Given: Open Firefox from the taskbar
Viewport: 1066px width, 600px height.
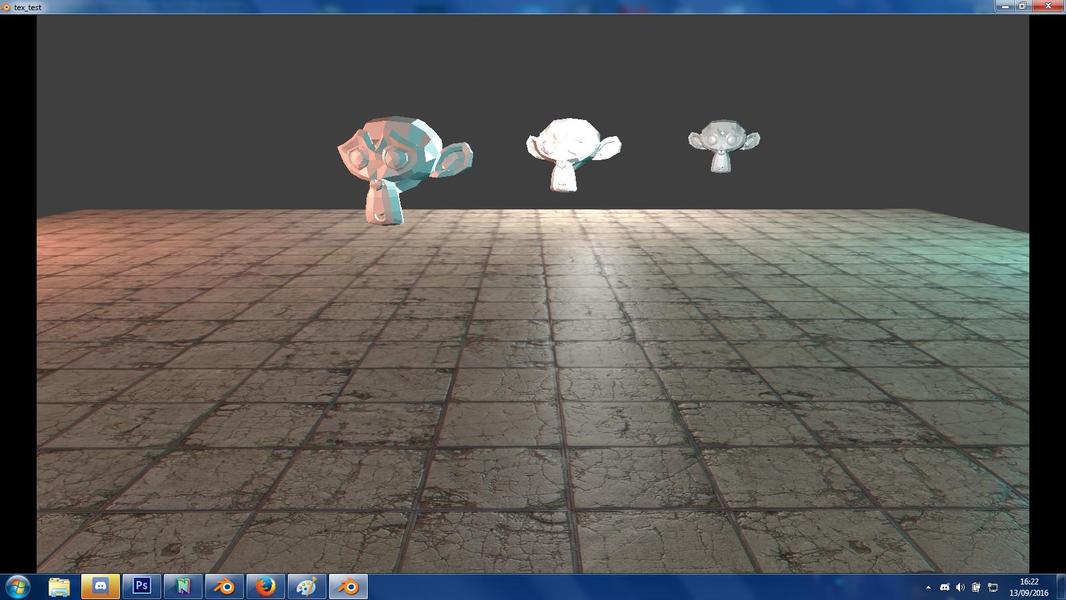Looking at the screenshot, I should pos(266,586).
